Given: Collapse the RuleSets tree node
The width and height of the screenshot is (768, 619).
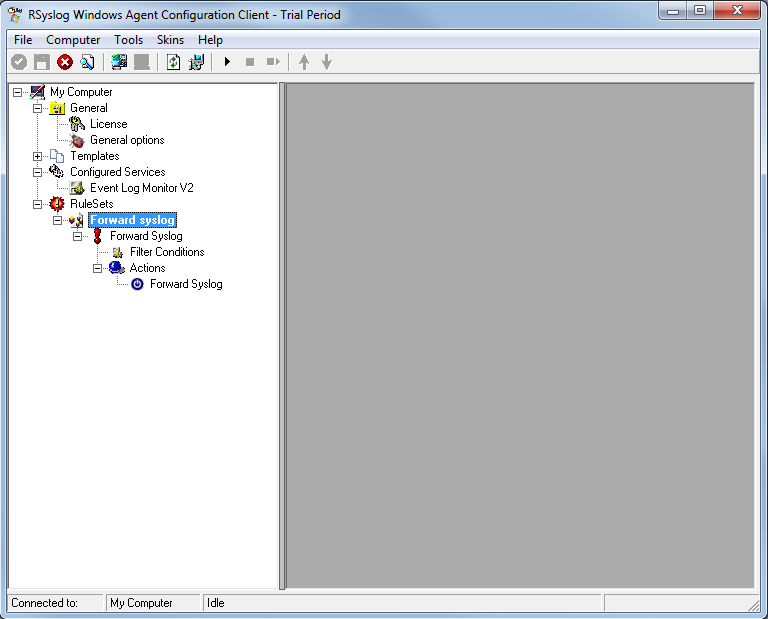Looking at the screenshot, I should tap(38, 204).
